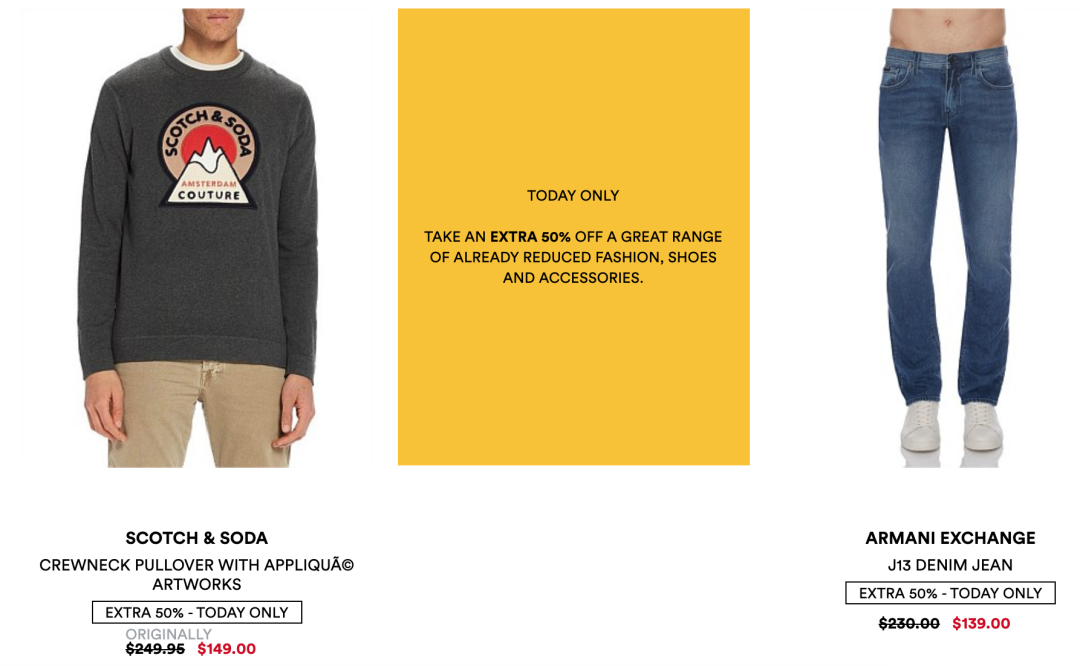Click Extra 50% badge under Scotch & Soda pullover
The height and width of the screenshot is (666, 1080).
[197, 612]
